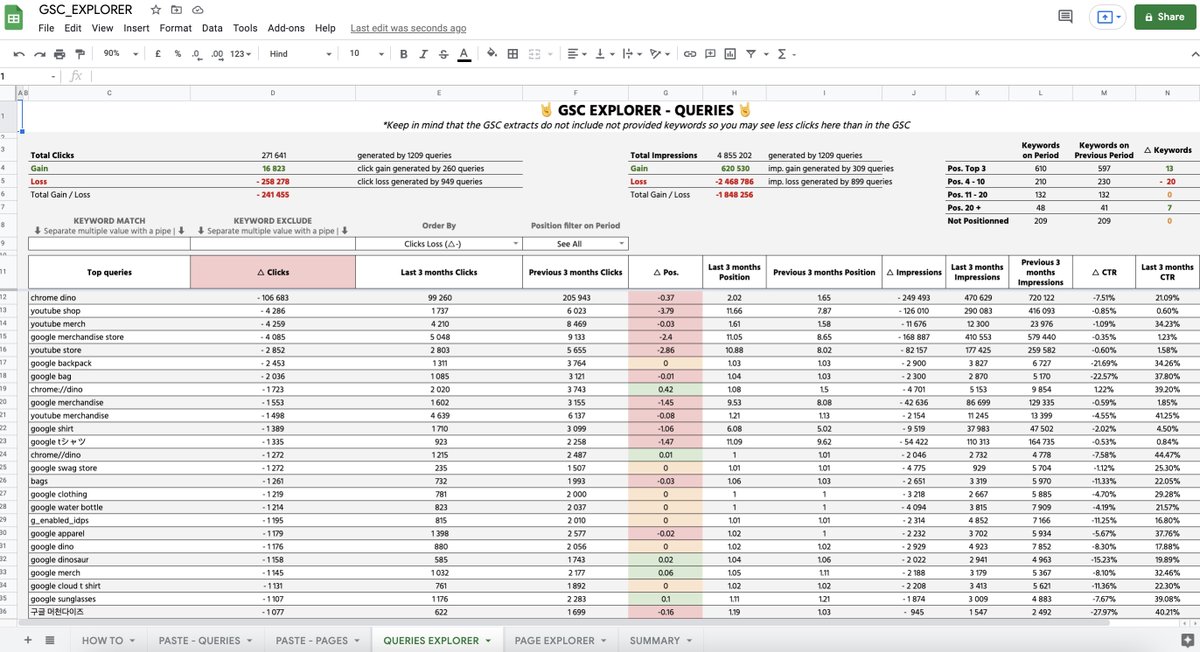Insert comment icon in toolbar
The width and height of the screenshot is (1200, 652).
point(710,54)
